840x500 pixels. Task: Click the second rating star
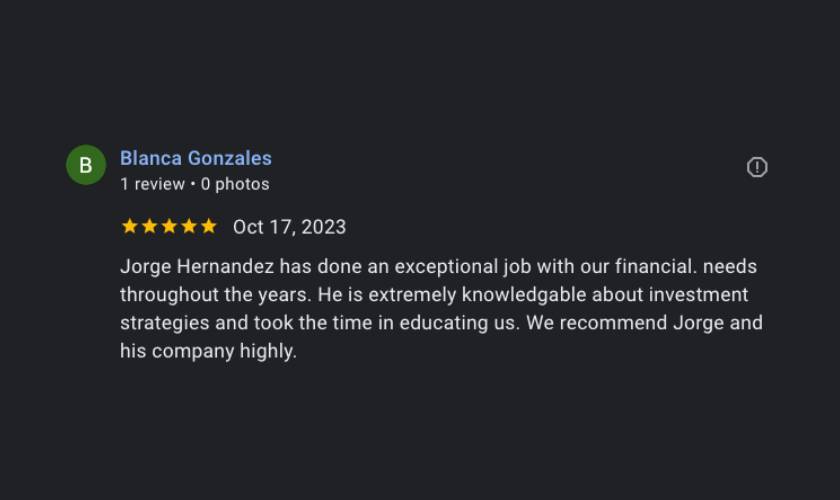149,226
